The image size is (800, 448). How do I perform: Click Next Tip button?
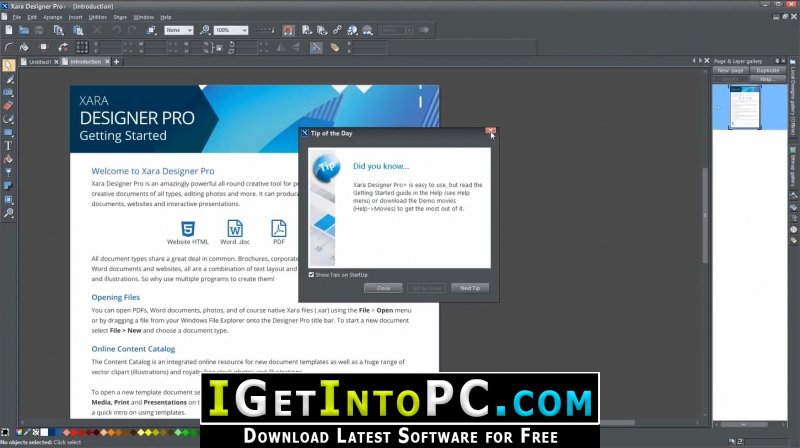pos(470,288)
